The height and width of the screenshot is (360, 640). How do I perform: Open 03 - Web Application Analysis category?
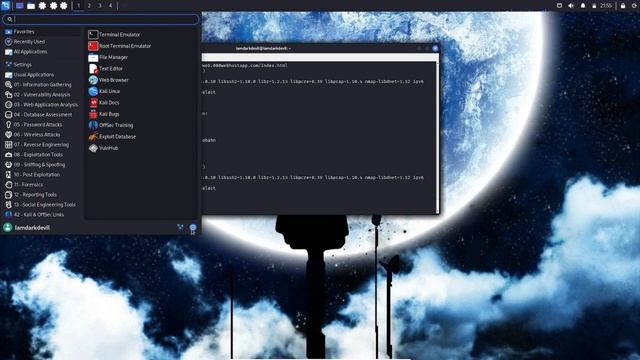pyautogui.click(x=42, y=104)
